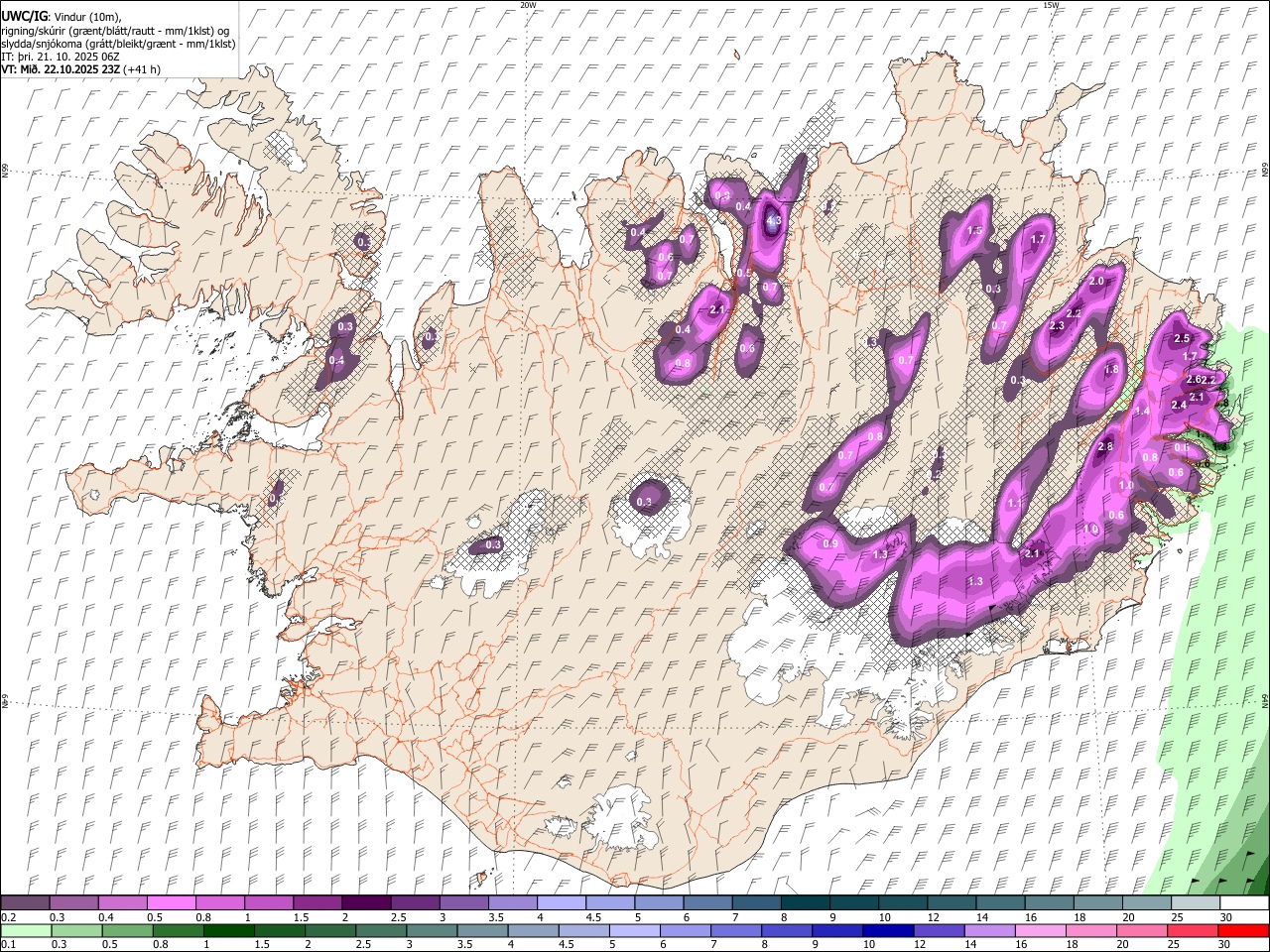Select the 9–10 deep blue swatch in the lower row

[837, 930]
